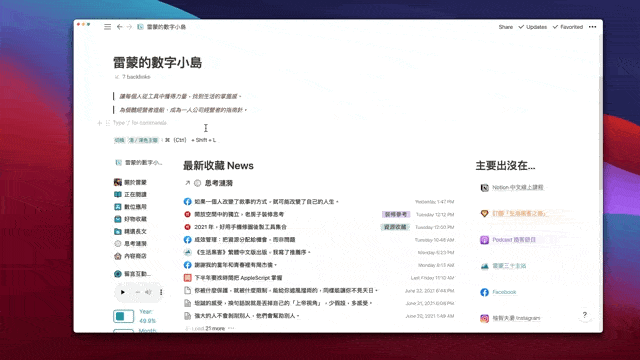Click the page icon in the breadcrumb

click(140, 27)
